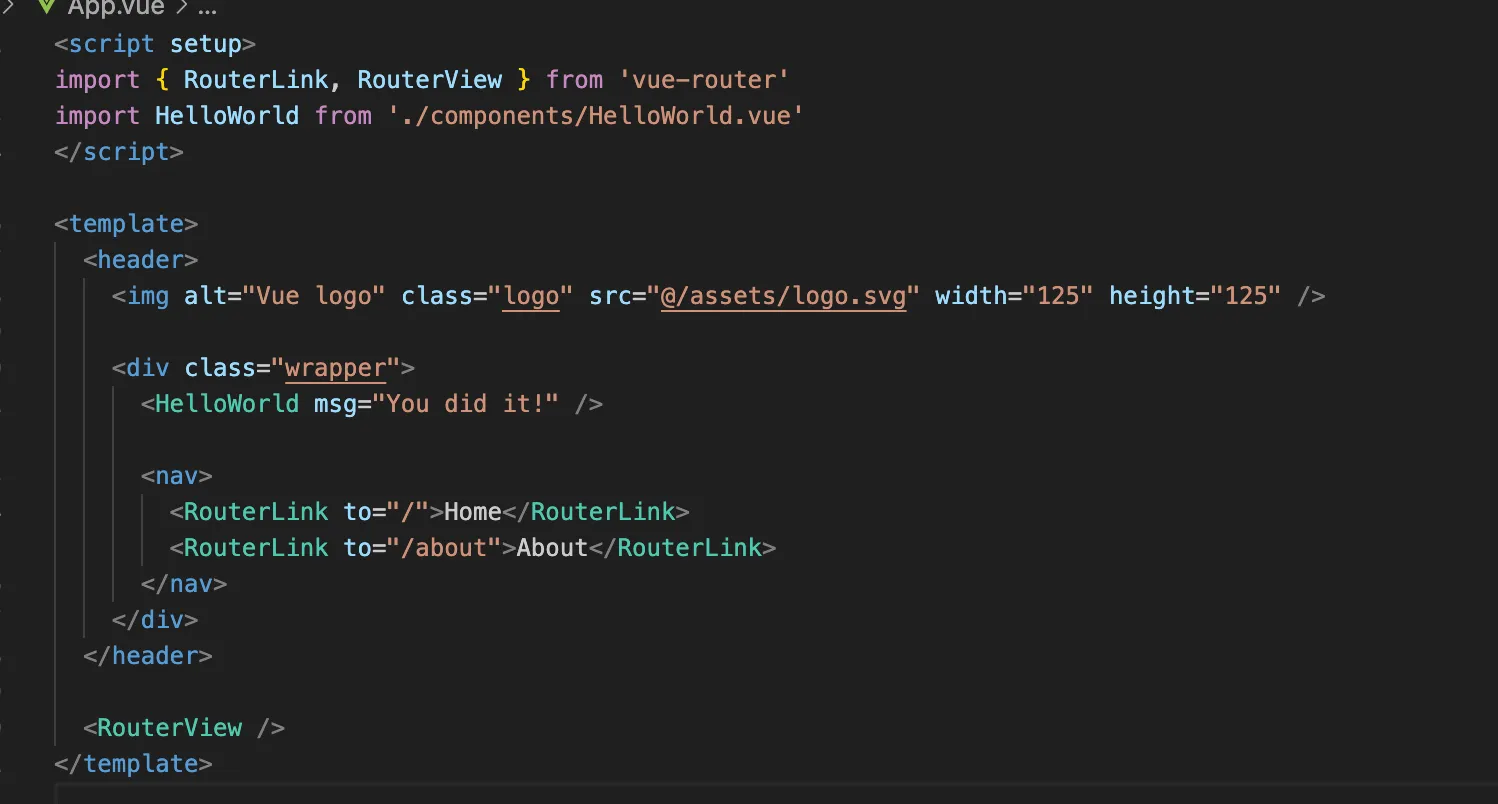Click the closing </div> tag
1498x804 pixels.
[155, 620]
